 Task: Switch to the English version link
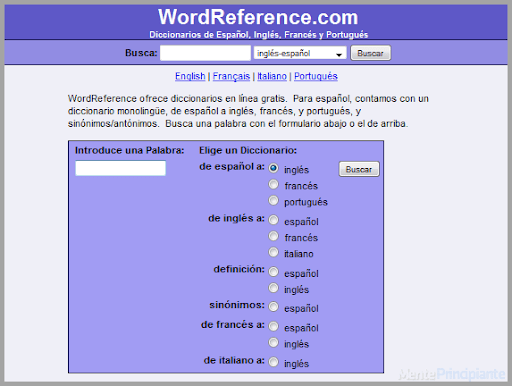(190, 76)
